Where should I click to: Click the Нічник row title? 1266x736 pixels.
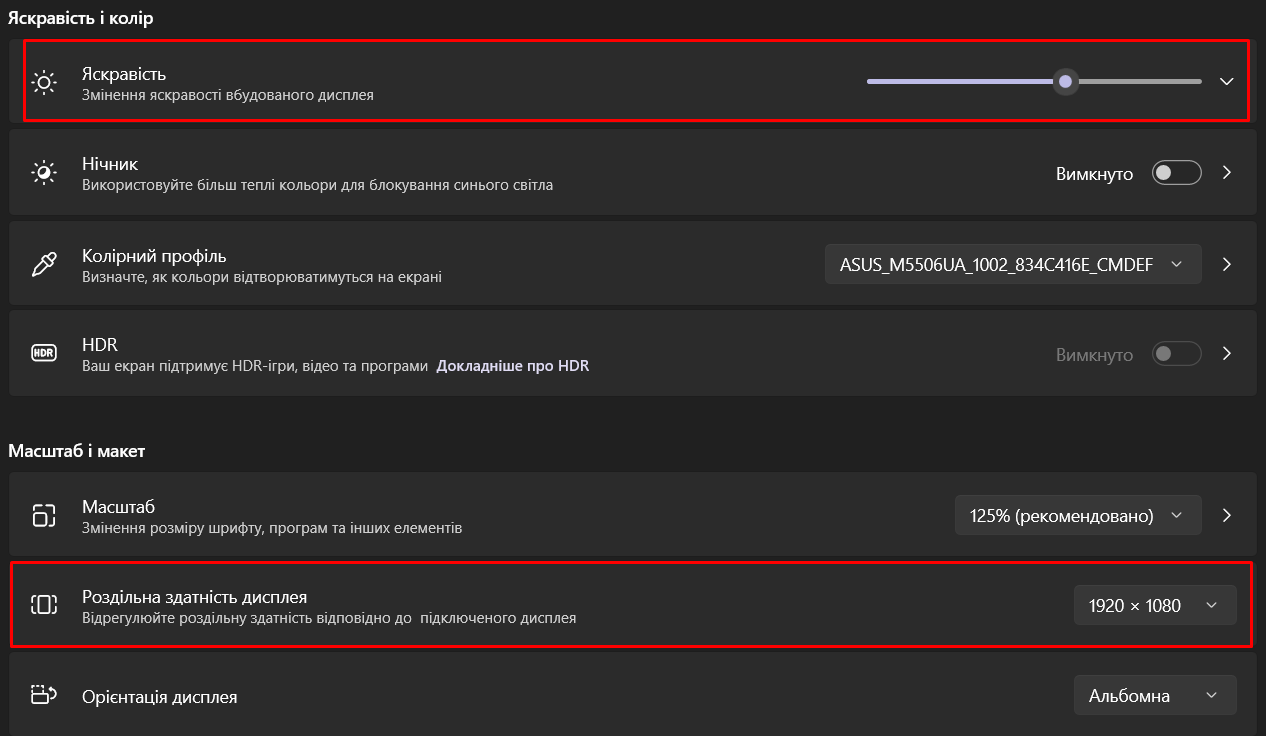pyautogui.click(x=110, y=164)
